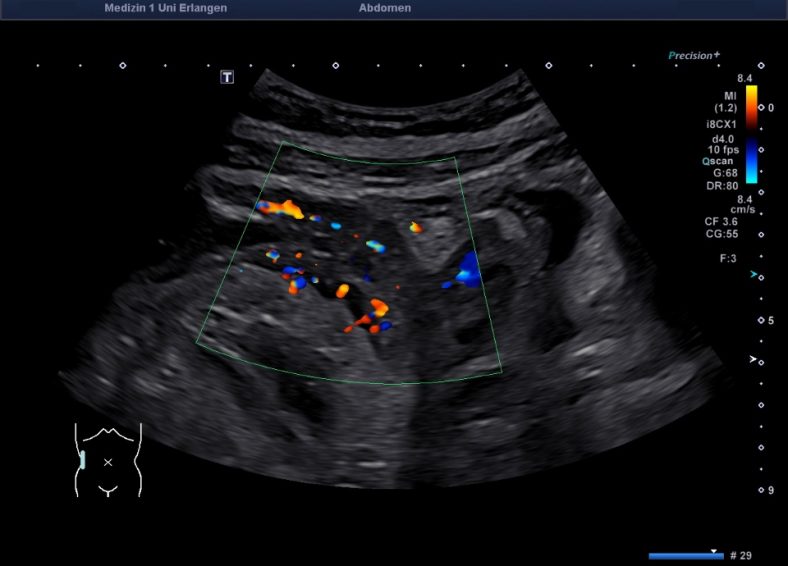
Task: Click the abdomen body marker pictogram
Action: point(108,460)
